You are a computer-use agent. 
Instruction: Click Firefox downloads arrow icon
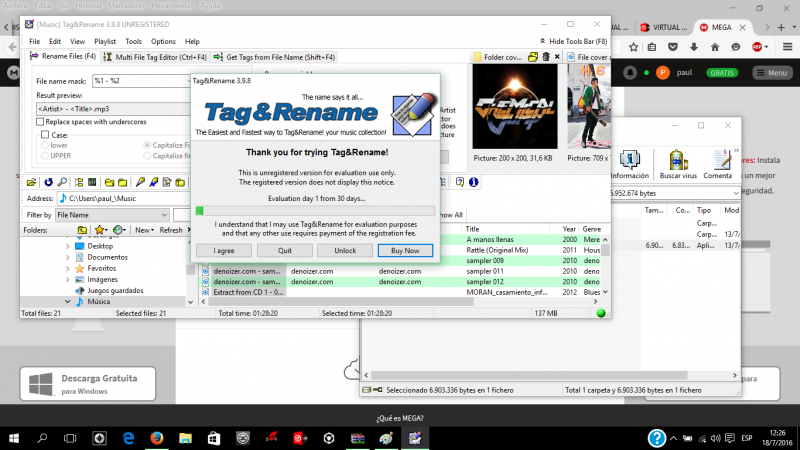pyautogui.click(x=693, y=47)
